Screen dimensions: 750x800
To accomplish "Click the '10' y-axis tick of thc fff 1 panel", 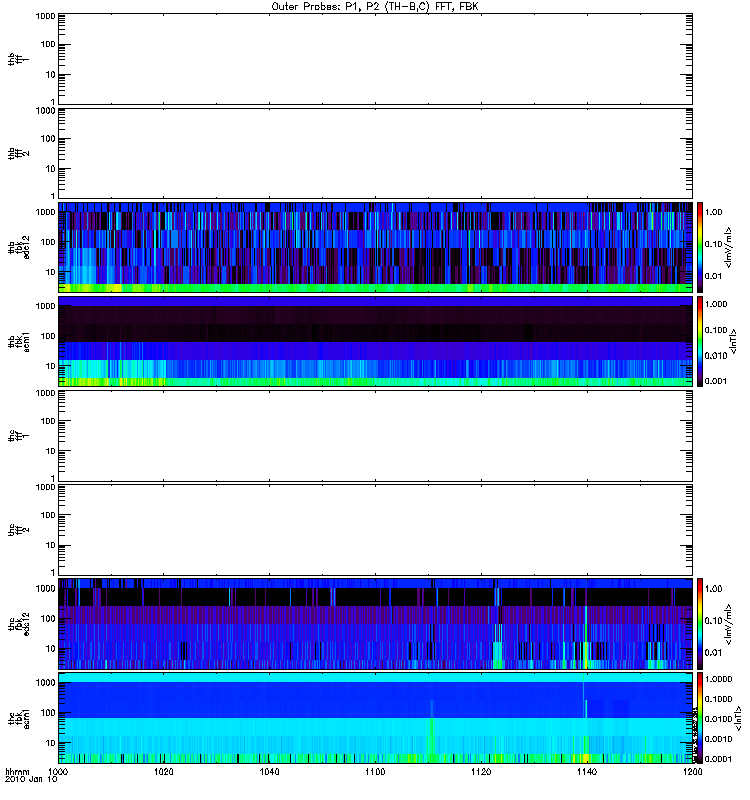I will click(x=51, y=451).
